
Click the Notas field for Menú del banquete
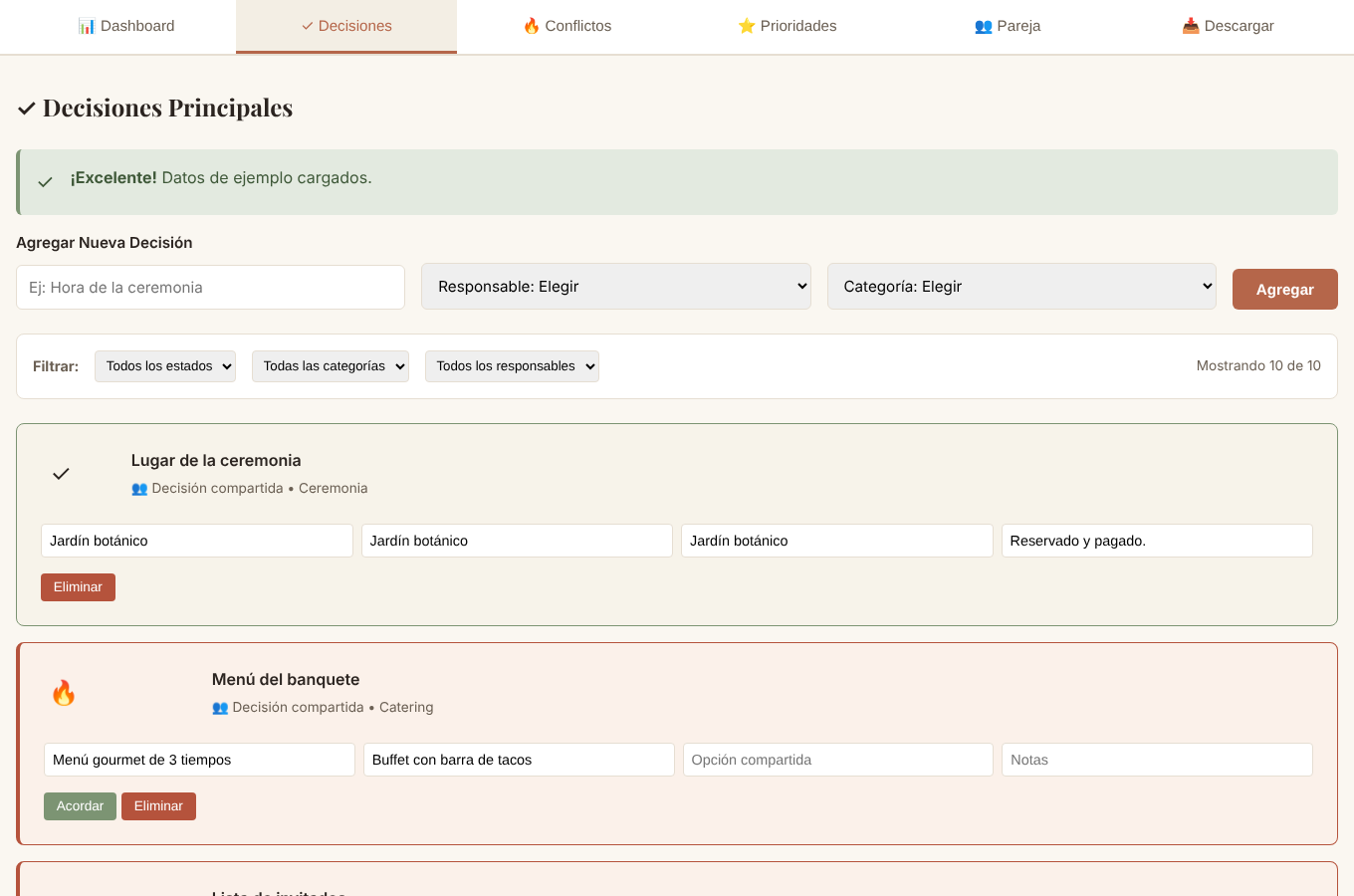[x=1157, y=760]
